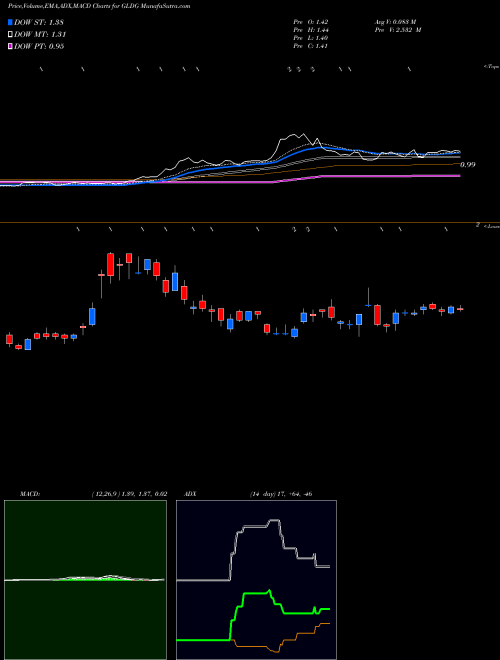The height and width of the screenshot is (660, 500).
Task: Click inside the green MACD chart panel
Action: [85, 580]
